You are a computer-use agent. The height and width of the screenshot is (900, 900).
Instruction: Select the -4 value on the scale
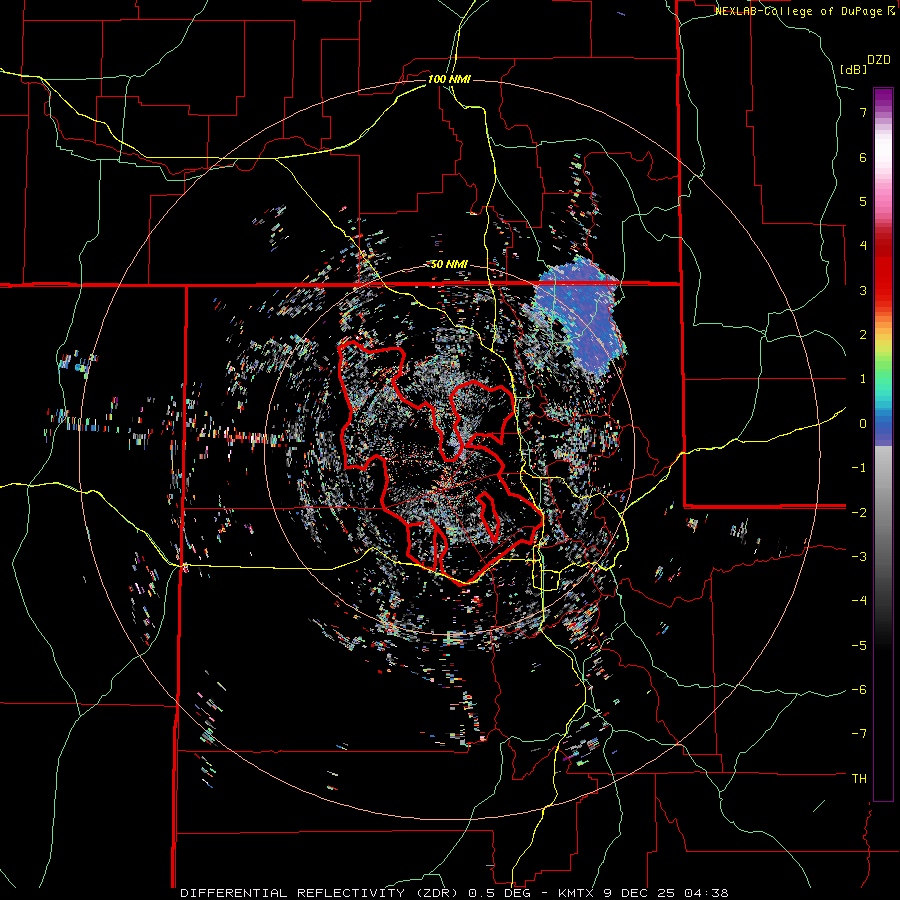(x=859, y=601)
